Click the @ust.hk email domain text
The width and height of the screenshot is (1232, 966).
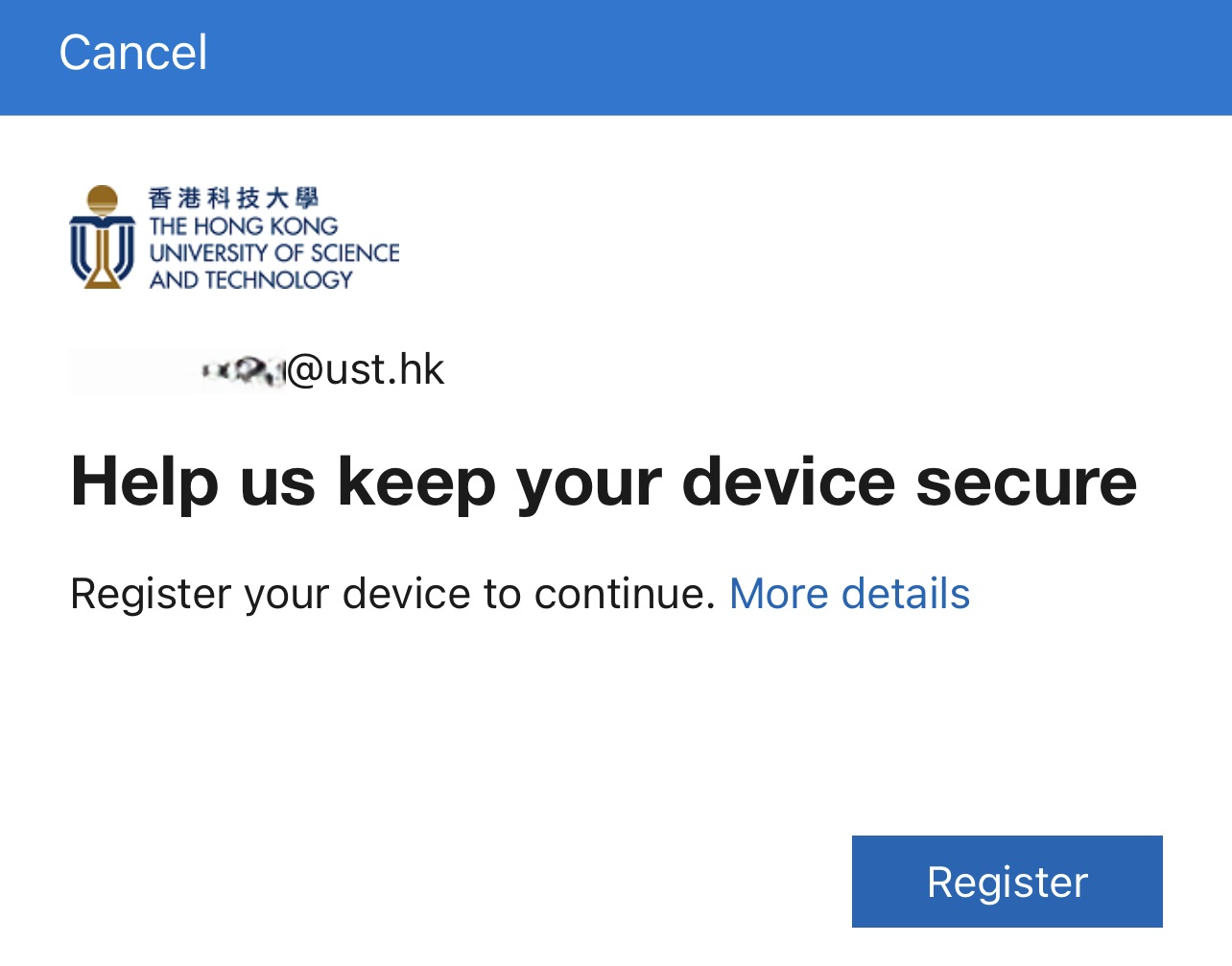pos(366,370)
